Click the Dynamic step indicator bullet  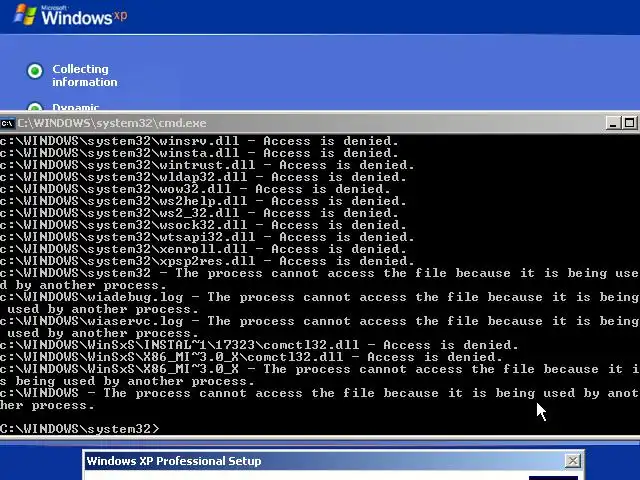pyautogui.click(x=35, y=107)
